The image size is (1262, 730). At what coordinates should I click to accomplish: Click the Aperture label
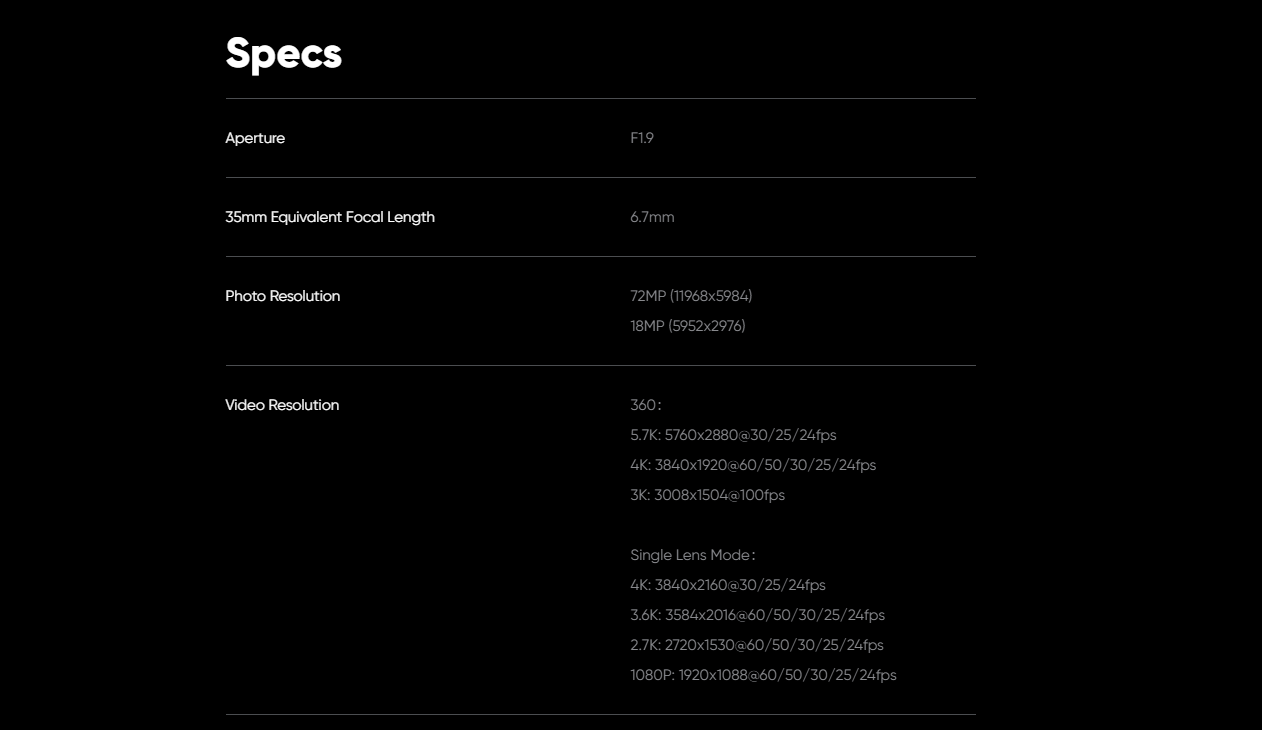coord(255,138)
